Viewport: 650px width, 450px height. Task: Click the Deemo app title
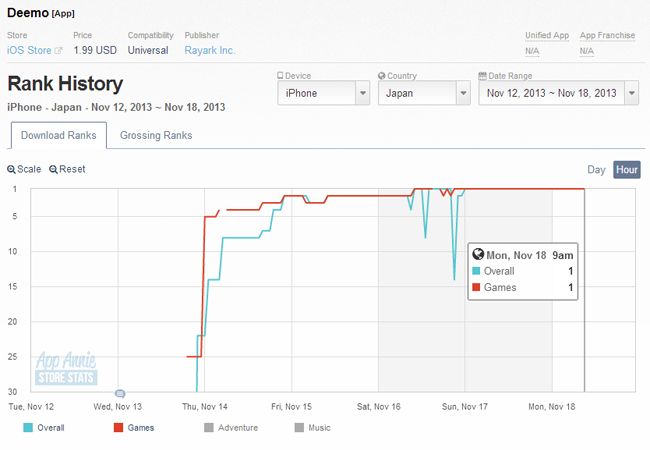pyautogui.click(x=28, y=13)
